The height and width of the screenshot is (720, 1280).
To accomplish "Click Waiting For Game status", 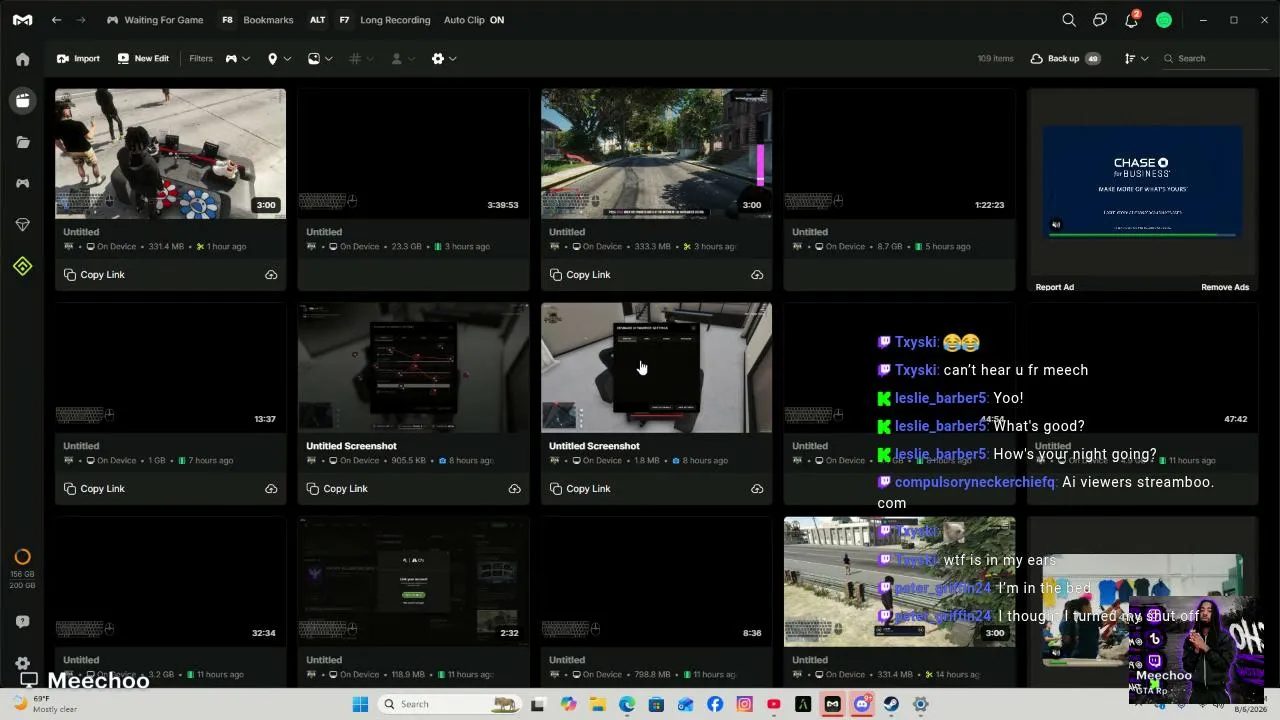I will (155, 20).
